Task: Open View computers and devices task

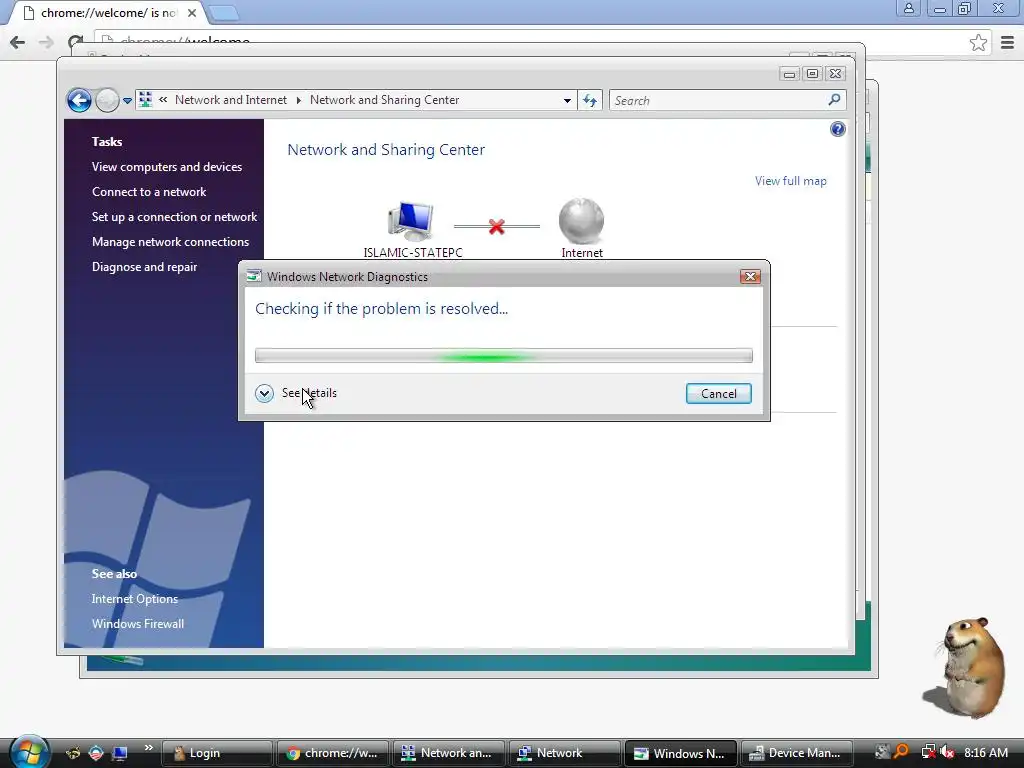Action: (167, 167)
